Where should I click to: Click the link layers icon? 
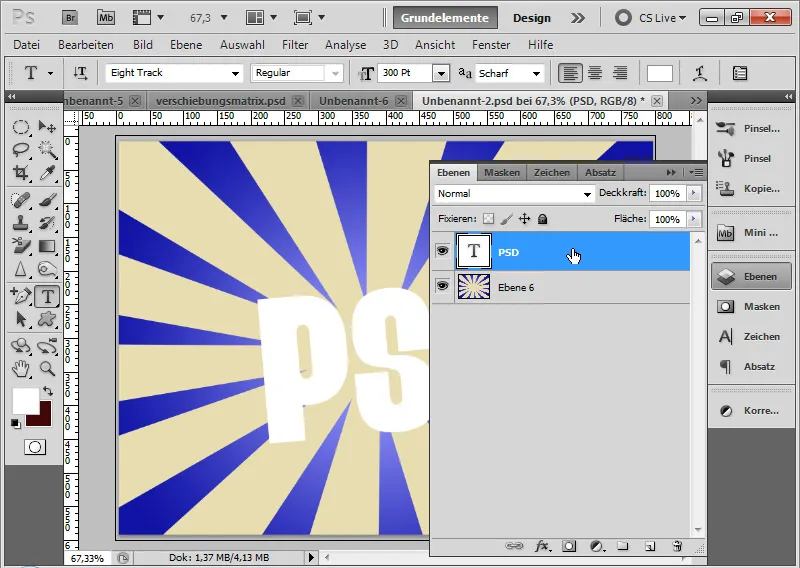(x=514, y=546)
